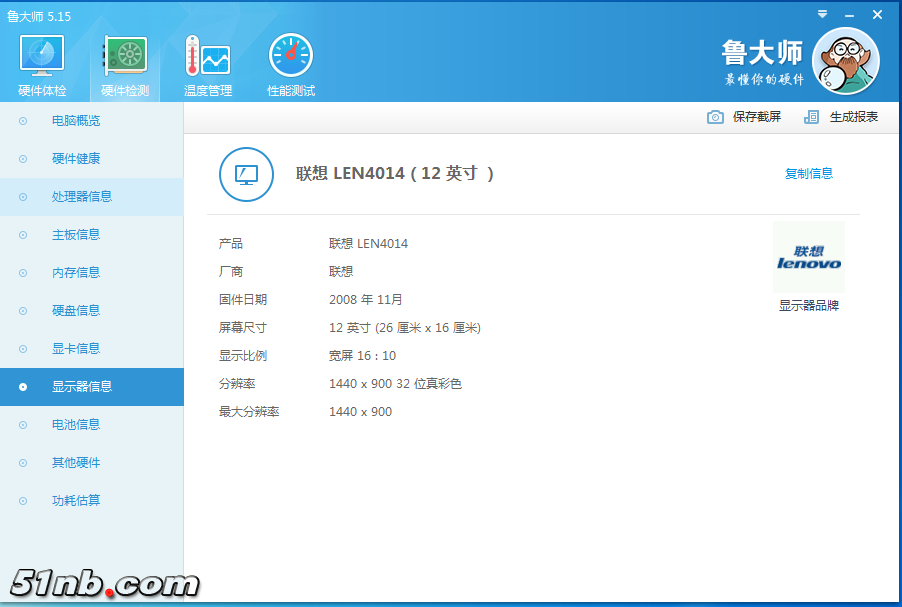Click the 鲁大师 mascot avatar
Image resolution: width=902 pixels, height=607 pixels.
(845, 61)
